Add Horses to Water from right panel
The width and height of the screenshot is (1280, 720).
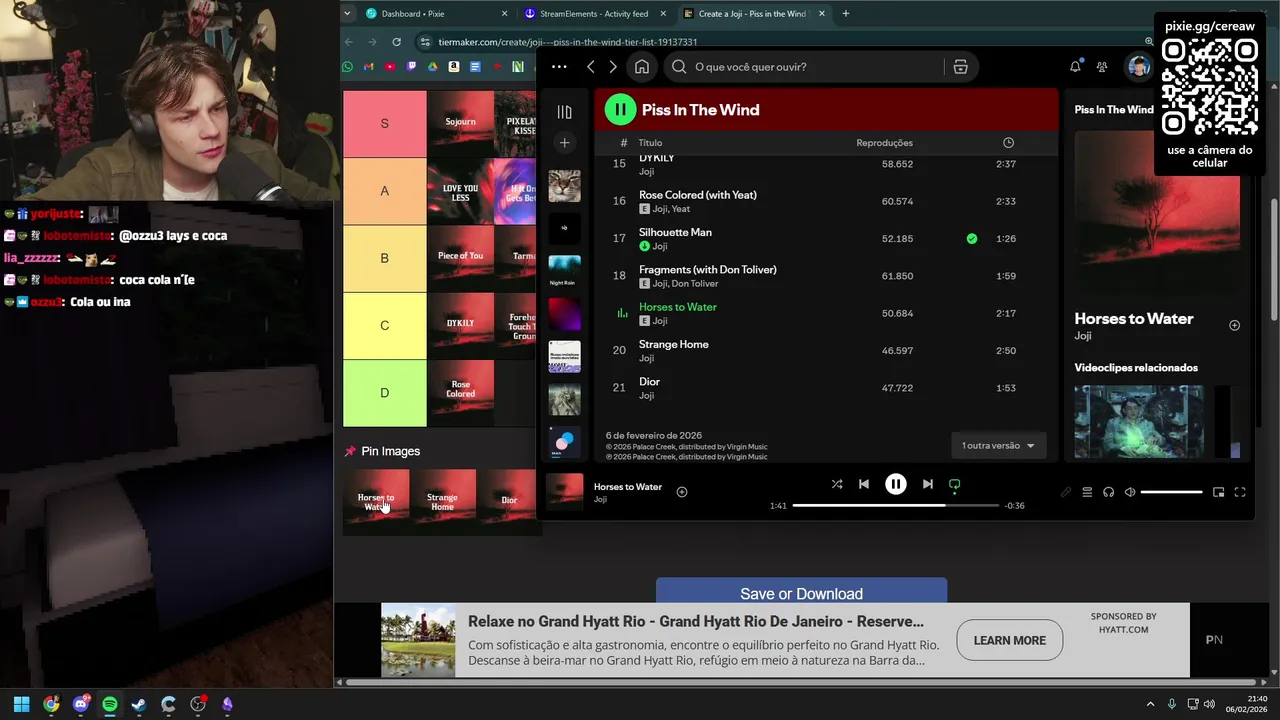[x=1234, y=325]
